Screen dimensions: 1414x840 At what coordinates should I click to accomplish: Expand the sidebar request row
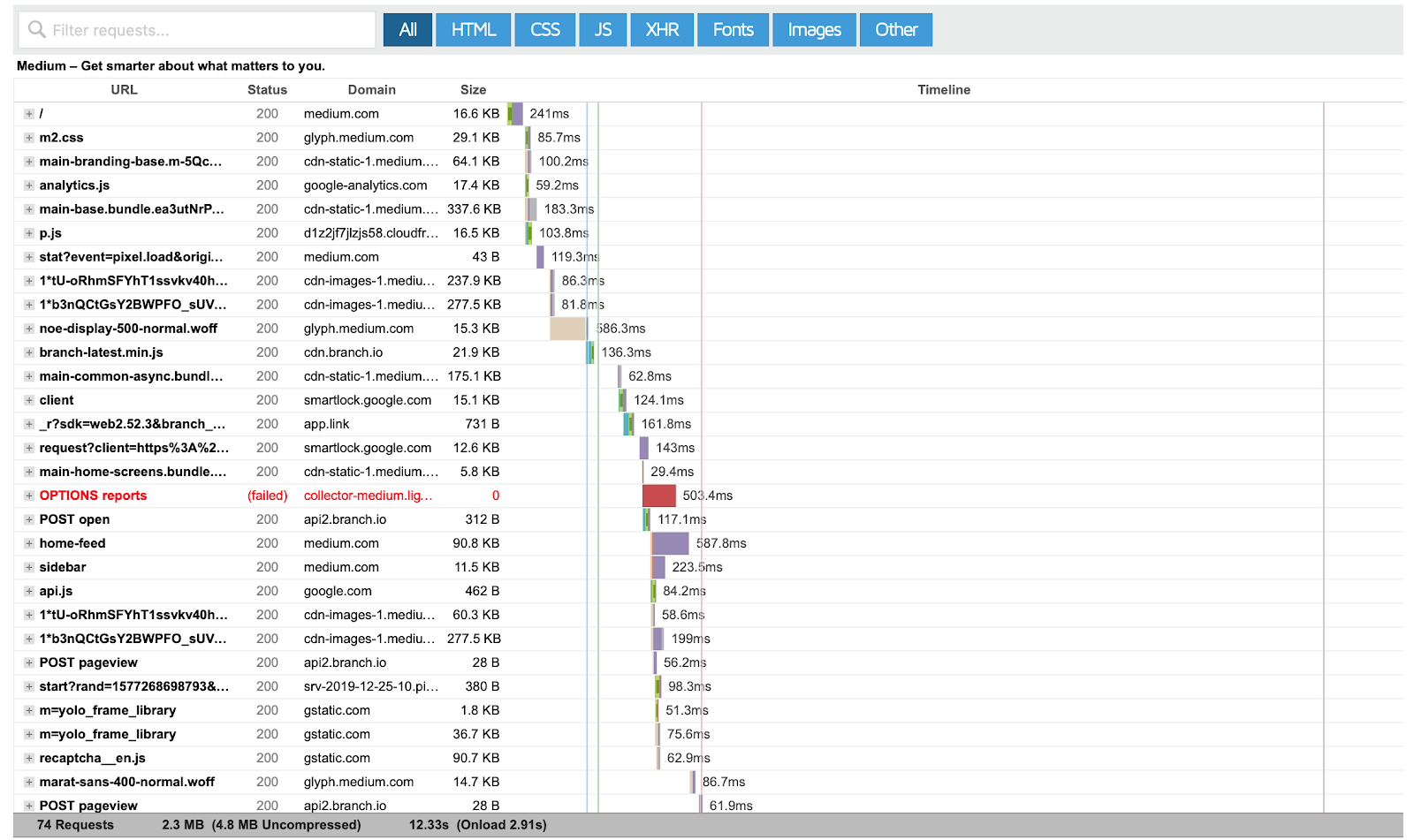pyautogui.click(x=29, y=567)
